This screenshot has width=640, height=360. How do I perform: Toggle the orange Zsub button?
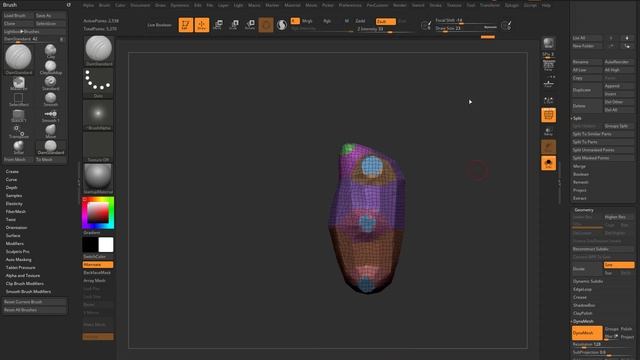pos(386,21)
